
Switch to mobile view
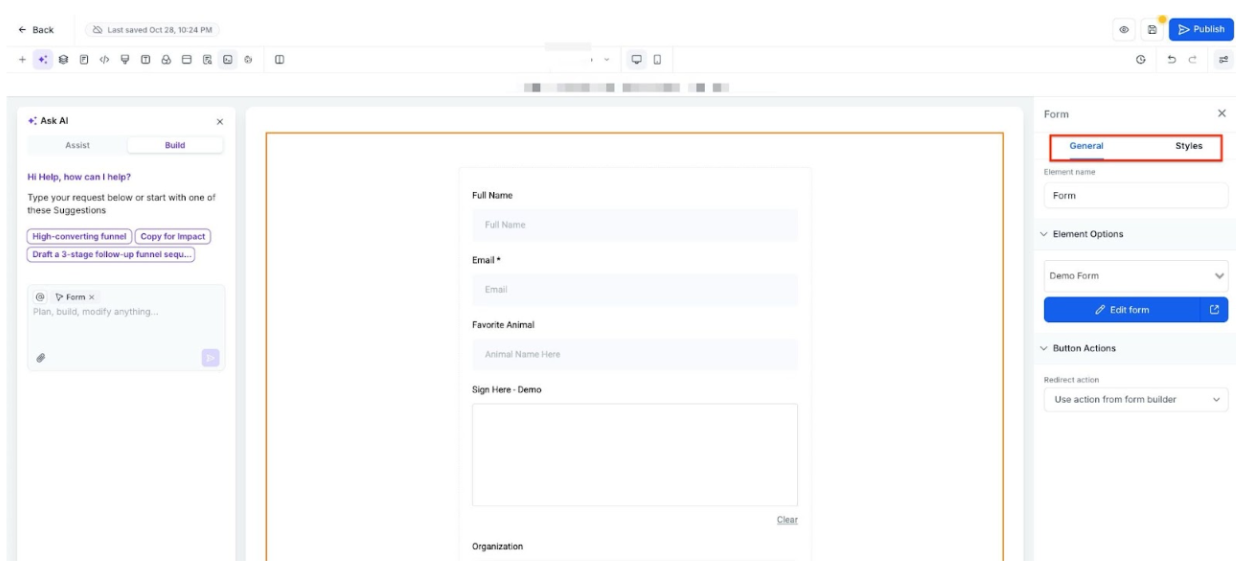point(657,60)
